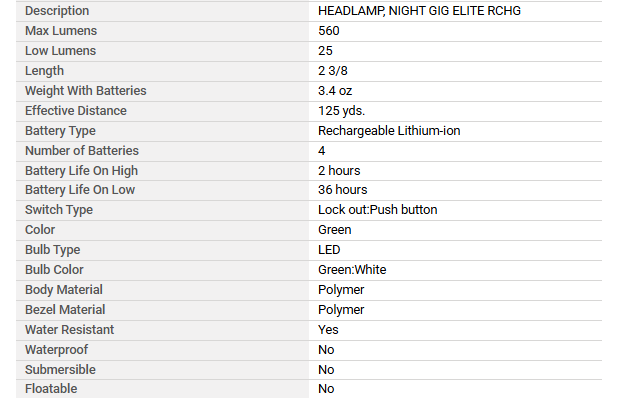
Task: Click the Floatable row label
Action: coord(51,389)
